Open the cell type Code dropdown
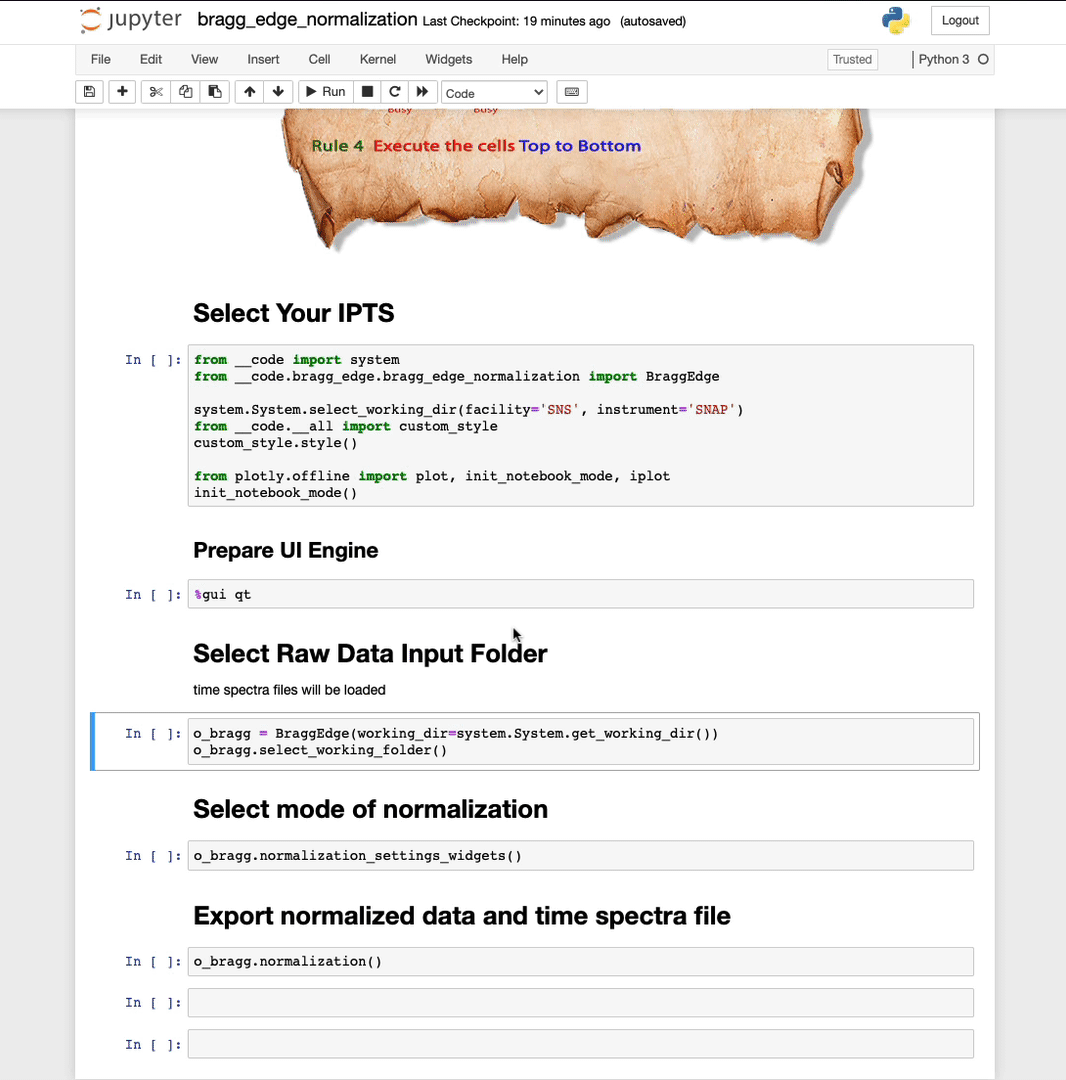 tap(494, 93)
